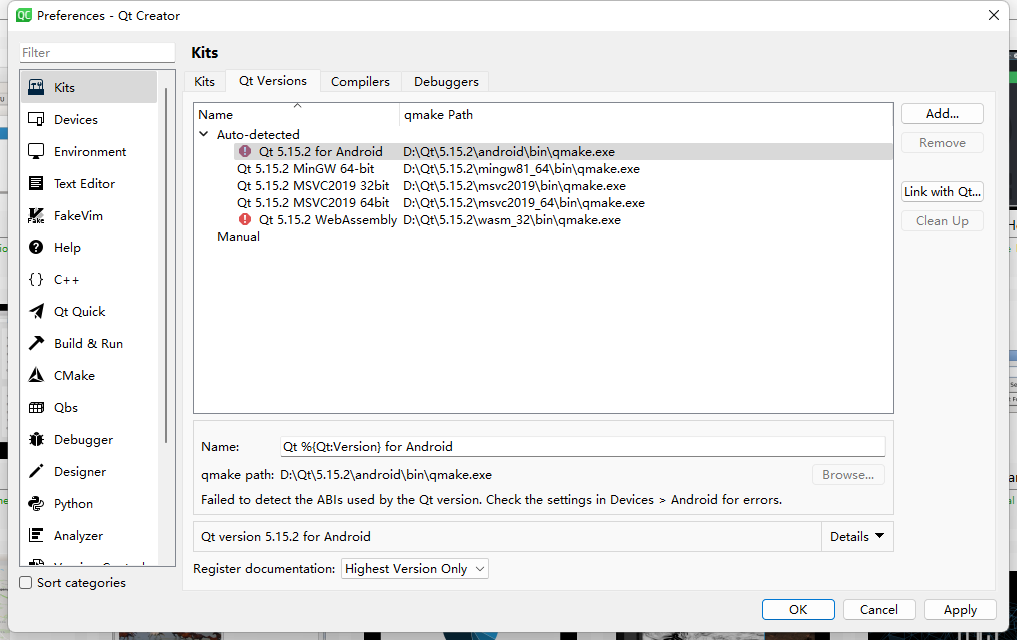Open the Help question mark icon
The width and height of the screenshot is (1017, 640).
tap(36, 247)
